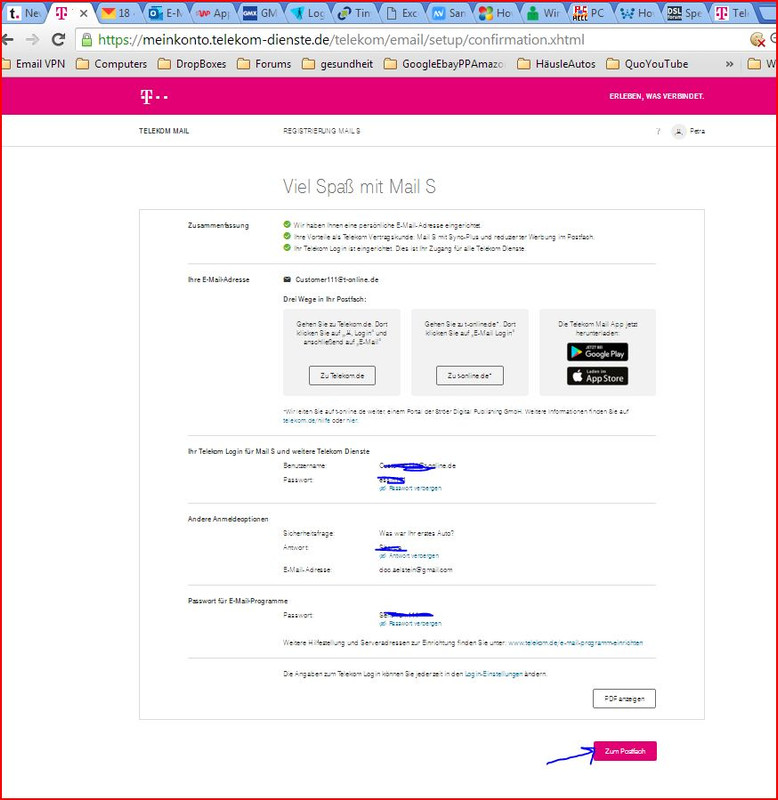Reload the page with the refresh icon

click(59, 39)
